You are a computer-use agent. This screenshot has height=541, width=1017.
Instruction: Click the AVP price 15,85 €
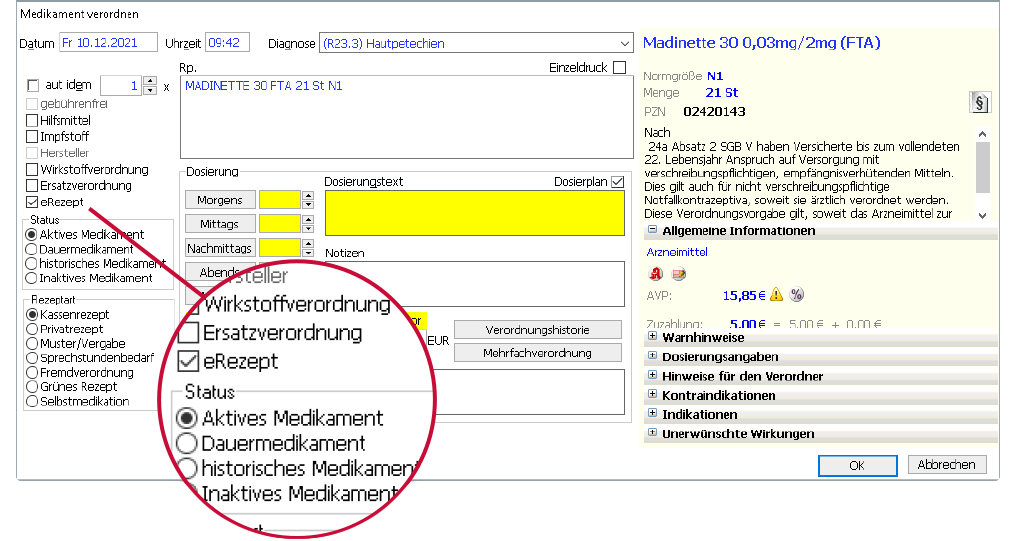tap(744, 296)
